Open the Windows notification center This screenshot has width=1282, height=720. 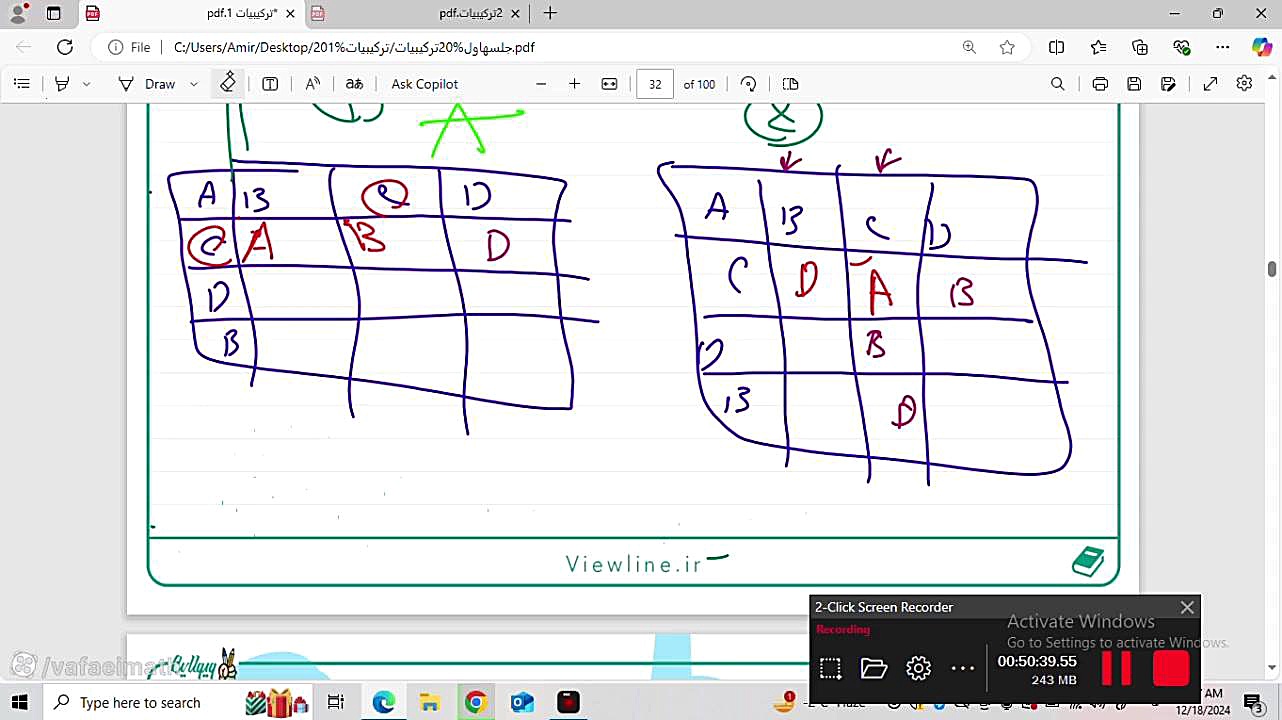[x=1252, y=703]
